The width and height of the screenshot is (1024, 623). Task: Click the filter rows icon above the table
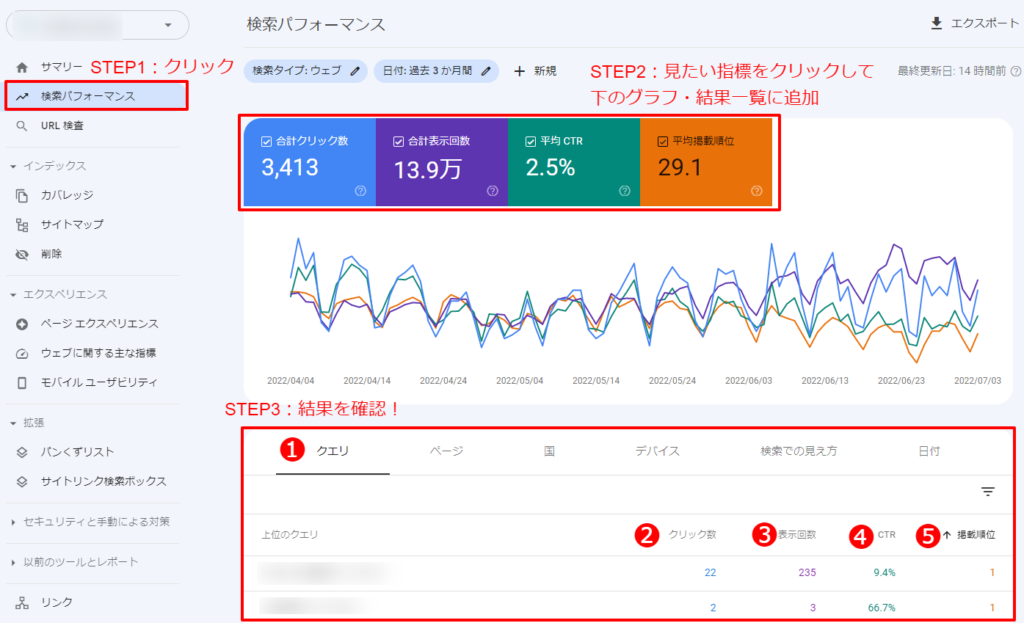pos(988,491)
